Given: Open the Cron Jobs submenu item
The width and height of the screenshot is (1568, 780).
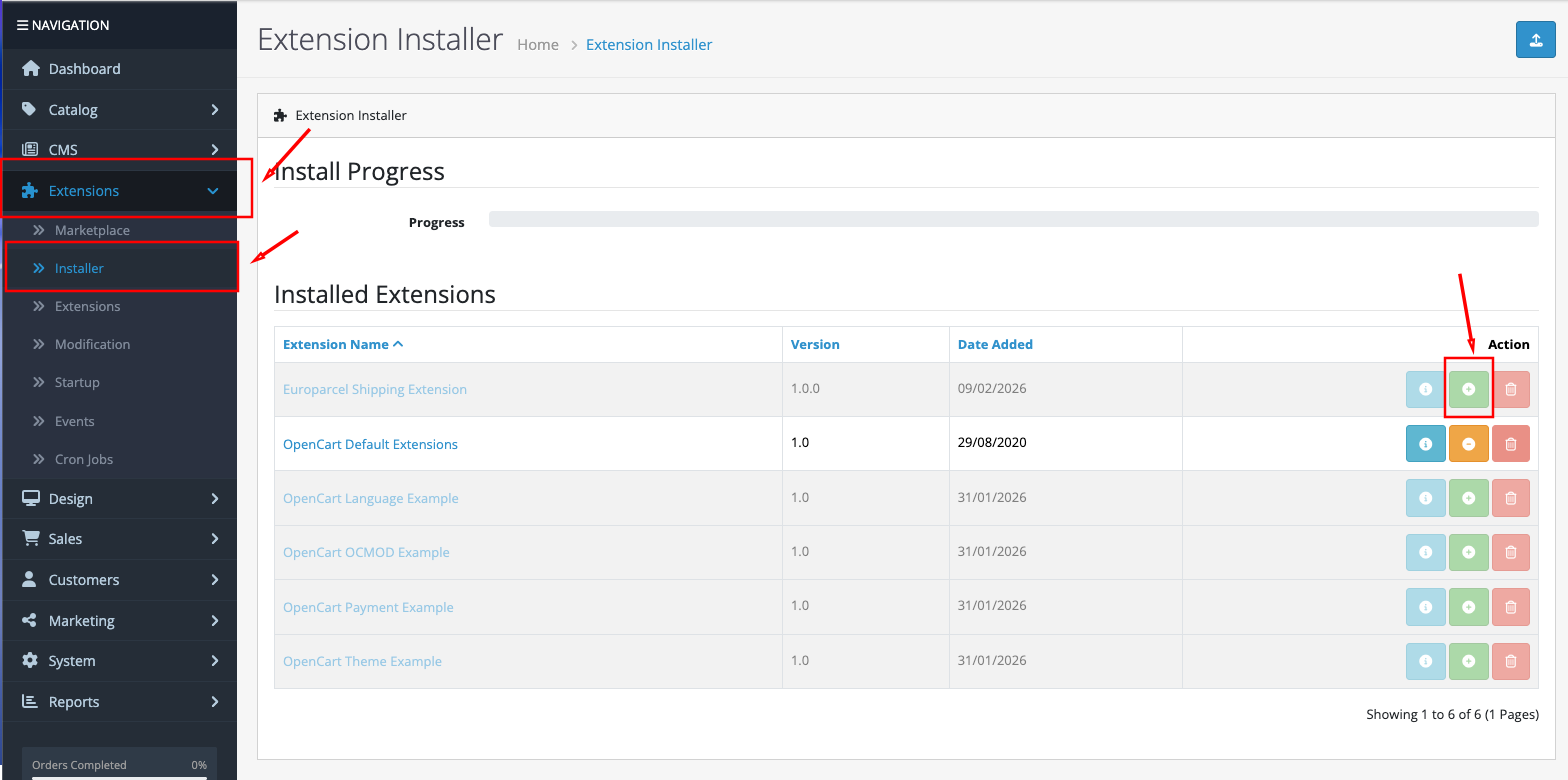Looking at the screenshot, I should 84,459.
